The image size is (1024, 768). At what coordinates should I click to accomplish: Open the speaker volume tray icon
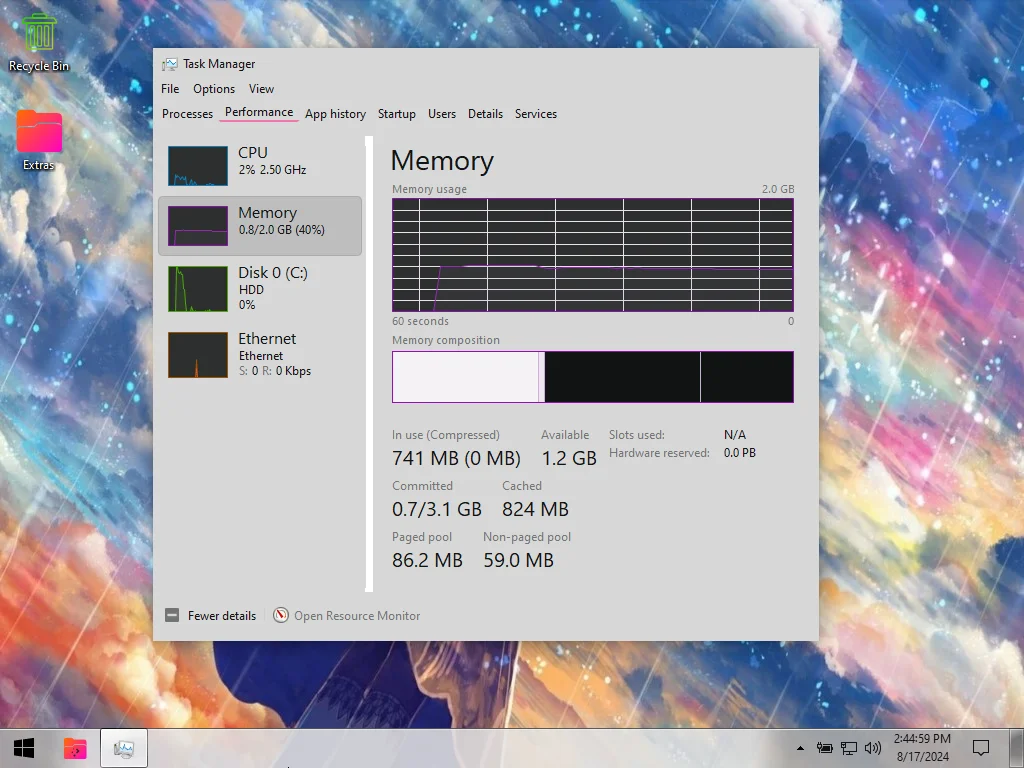(872, 748)
